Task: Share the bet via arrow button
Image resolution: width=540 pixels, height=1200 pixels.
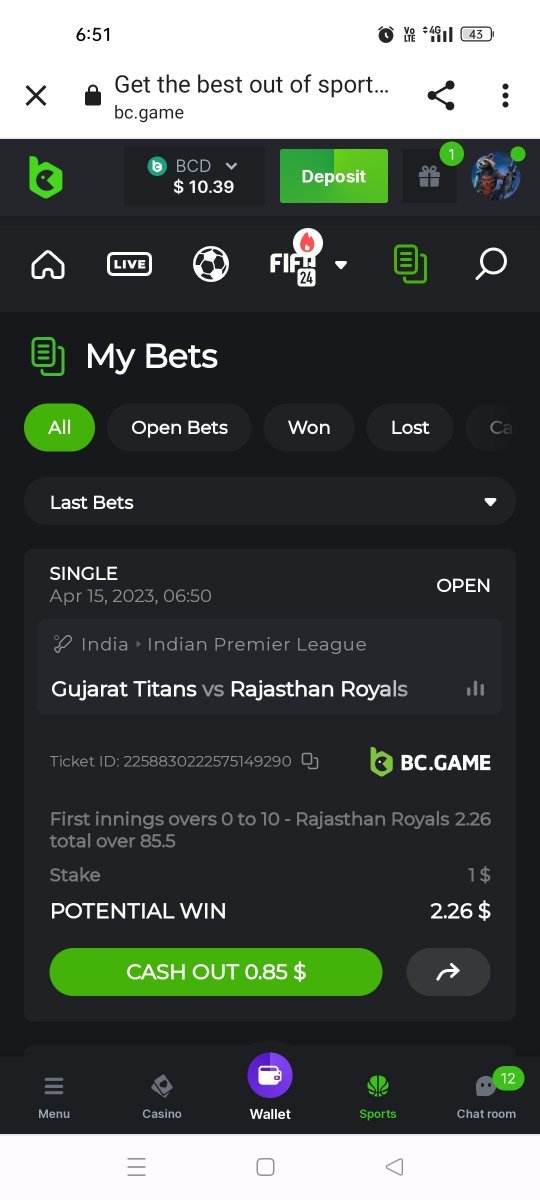Action: (x=448, y=972)
